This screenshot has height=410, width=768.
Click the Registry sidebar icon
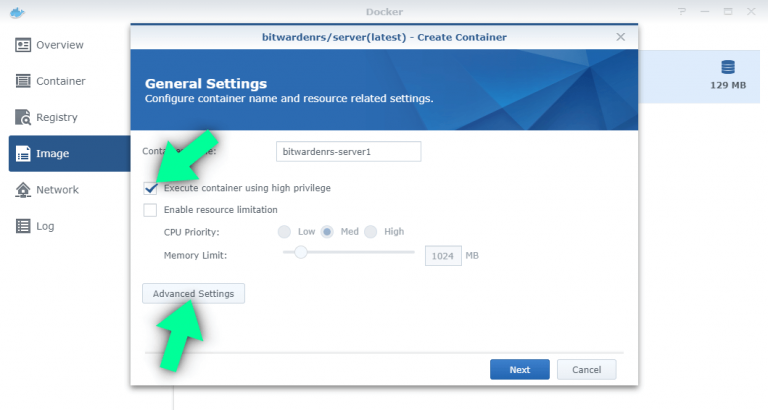(x=23, y=117)
